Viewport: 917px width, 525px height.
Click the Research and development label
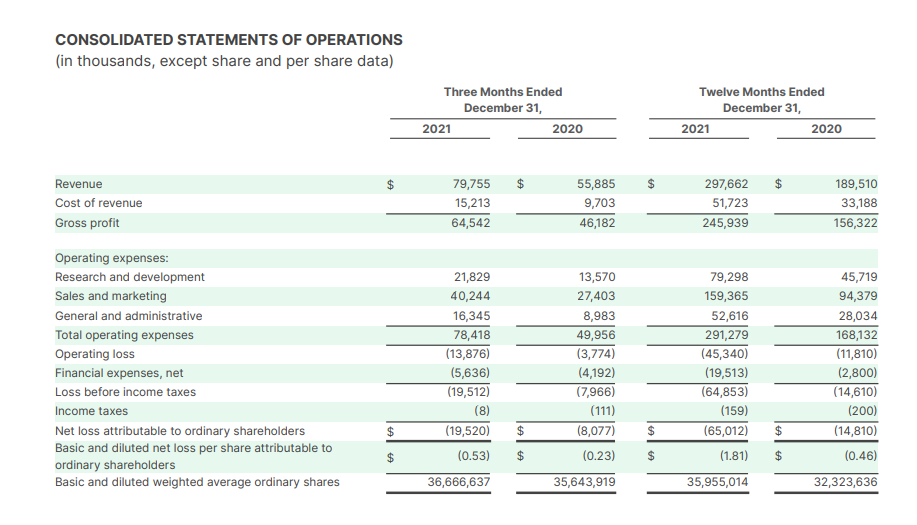coord(130,277)
